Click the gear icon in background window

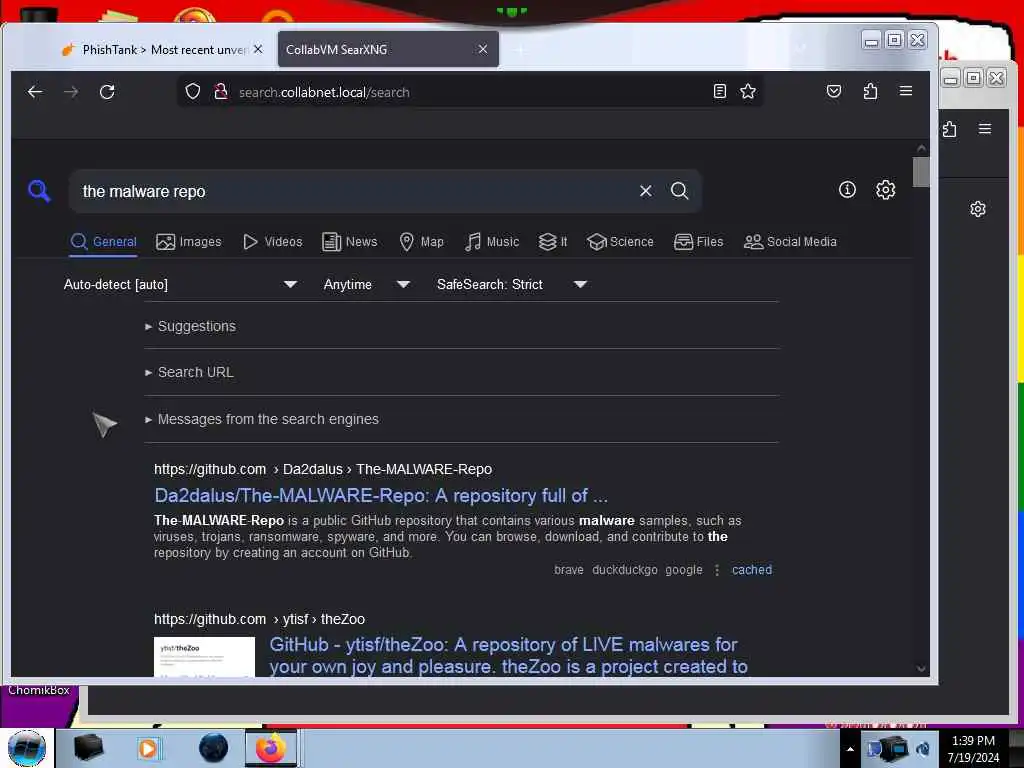click(978, 209)
